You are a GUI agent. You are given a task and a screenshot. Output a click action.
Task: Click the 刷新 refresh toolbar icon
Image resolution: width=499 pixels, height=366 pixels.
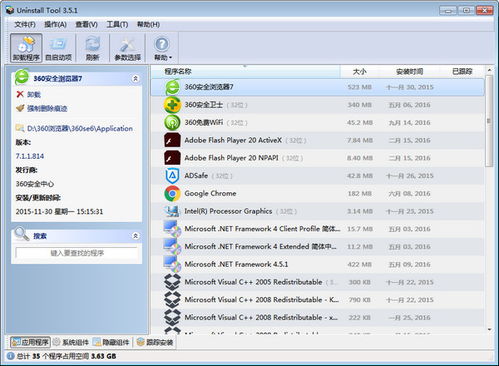(x=93, y=48)
